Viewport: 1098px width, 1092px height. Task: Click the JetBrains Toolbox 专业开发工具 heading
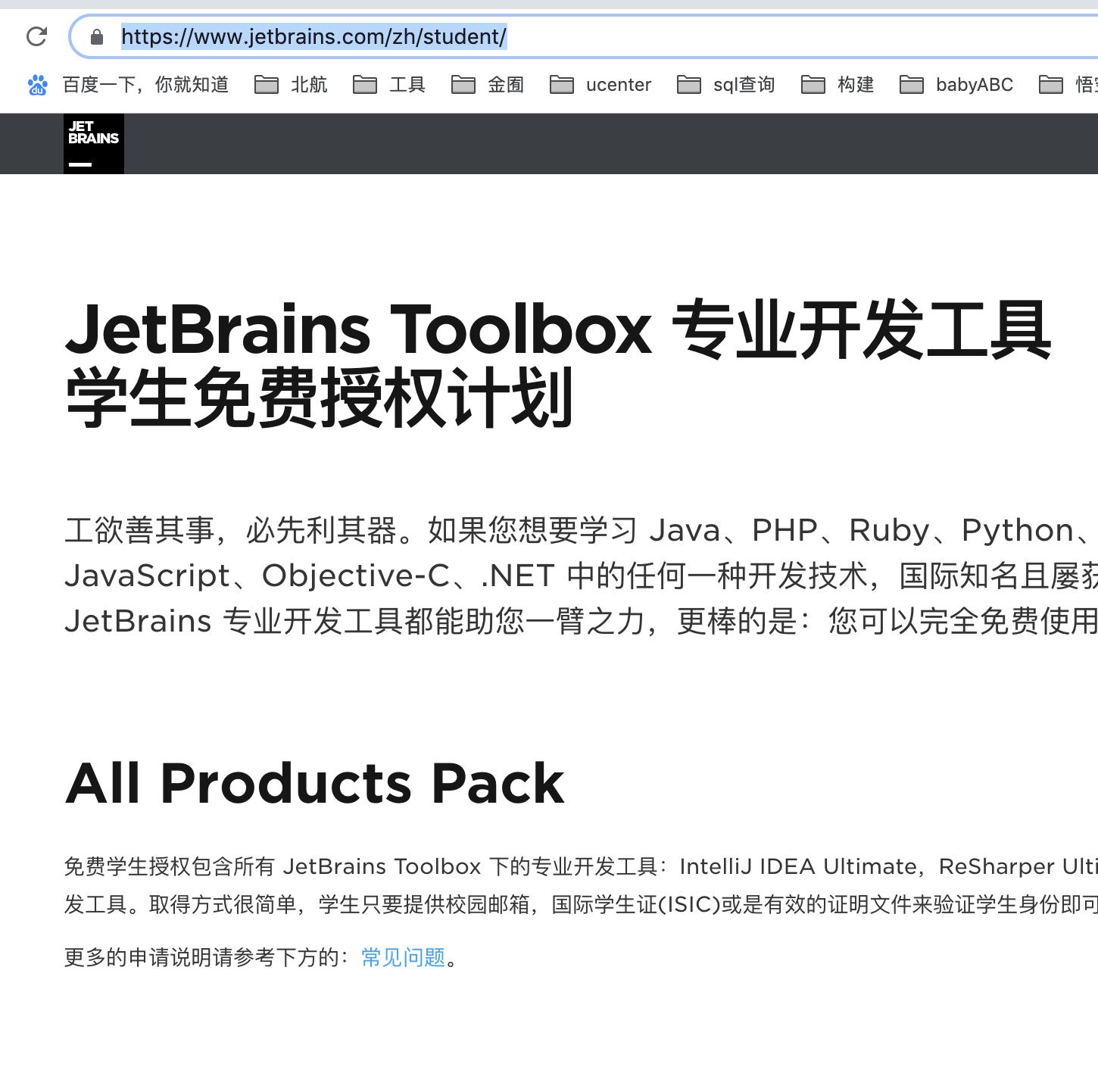pos(559,329)
